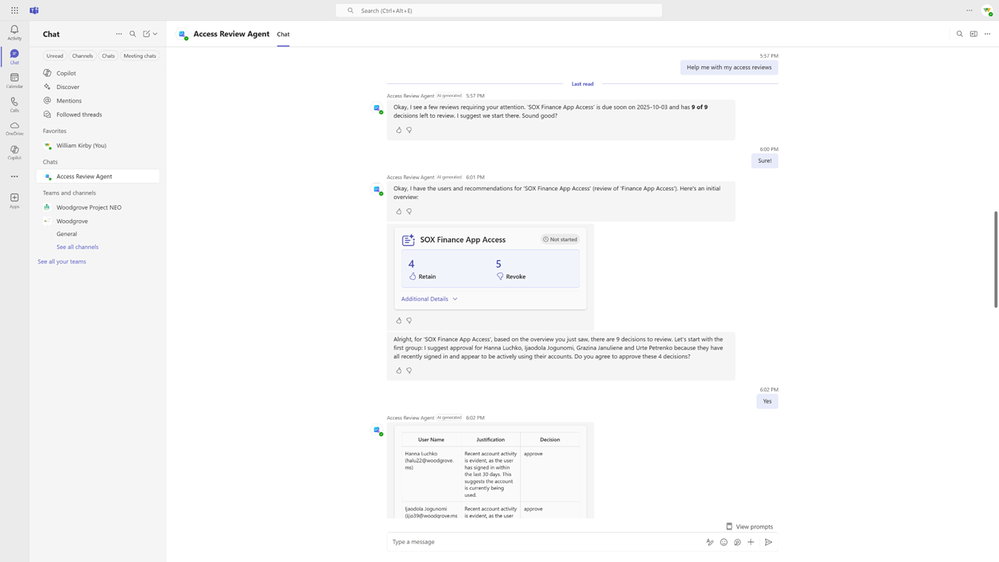This screenshot has height=562, width=999.
Task: Click the Teams search box
Action: click(499, 11)
